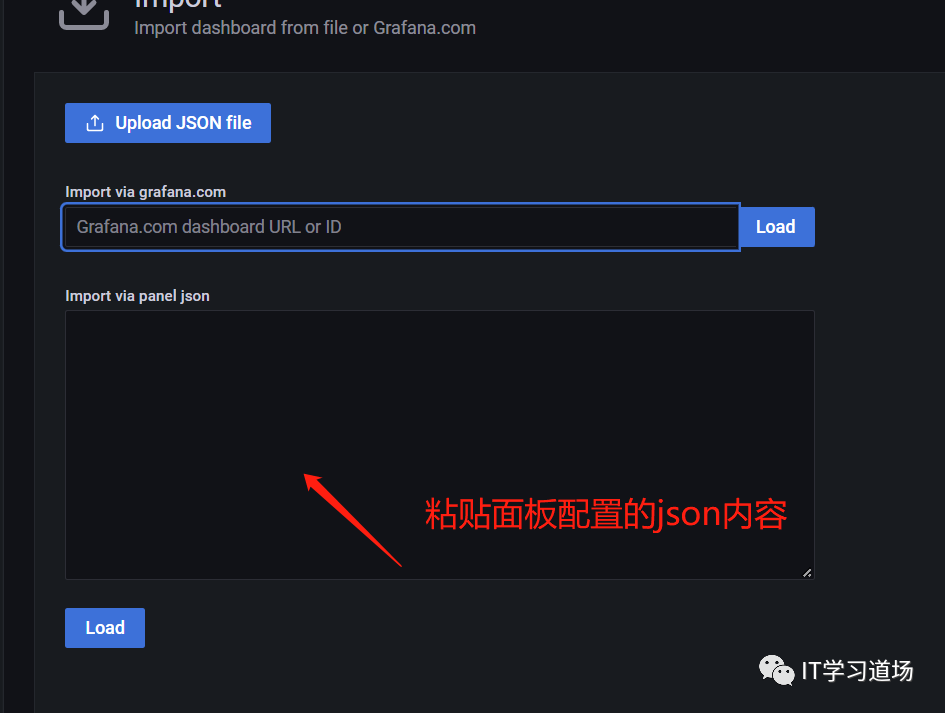
Task: Click Load beside the grafana.com URL field
Action: click(x=776, y=227)
